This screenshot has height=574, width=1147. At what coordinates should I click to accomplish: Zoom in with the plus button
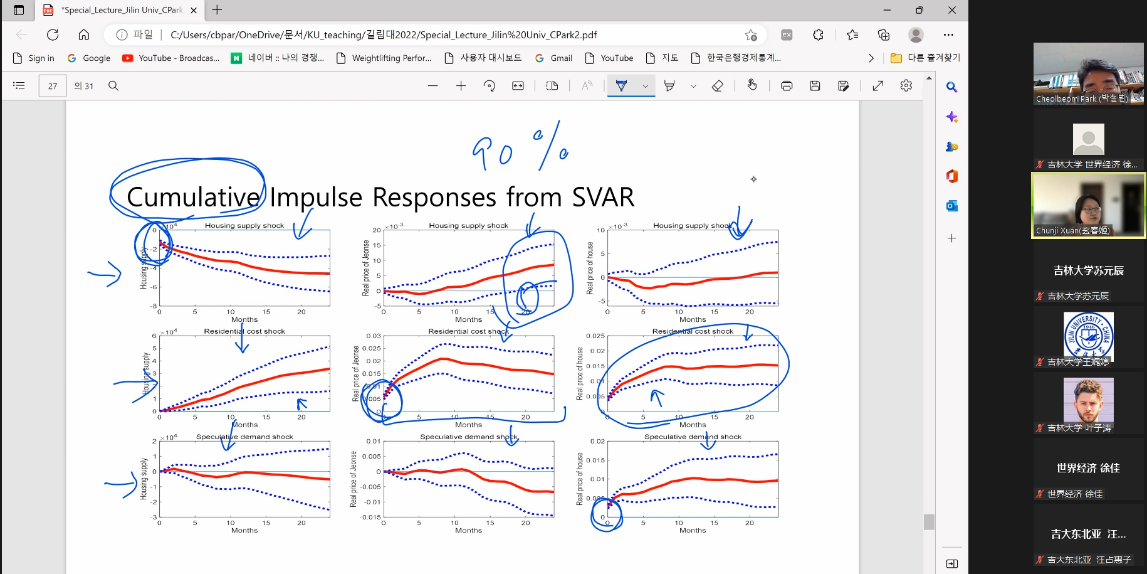coord(461,86)
